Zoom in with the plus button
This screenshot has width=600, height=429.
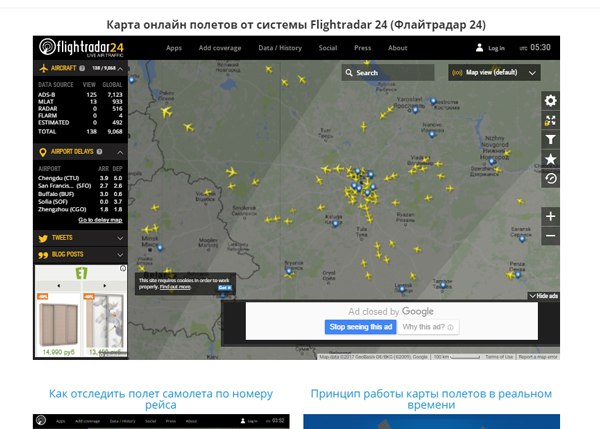tap(550, 216)
